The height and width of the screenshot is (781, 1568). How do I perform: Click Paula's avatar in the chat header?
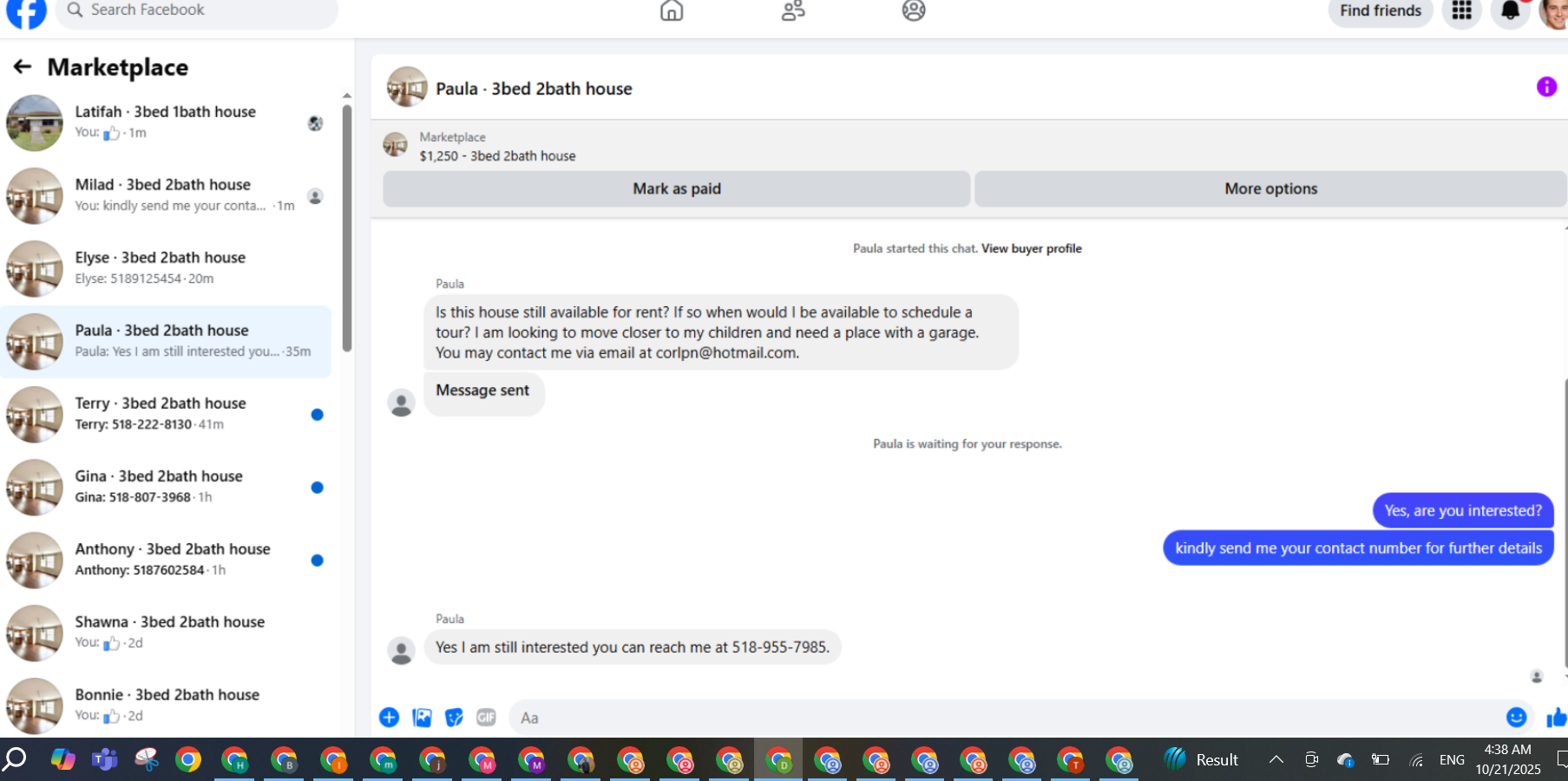[407, 88]
